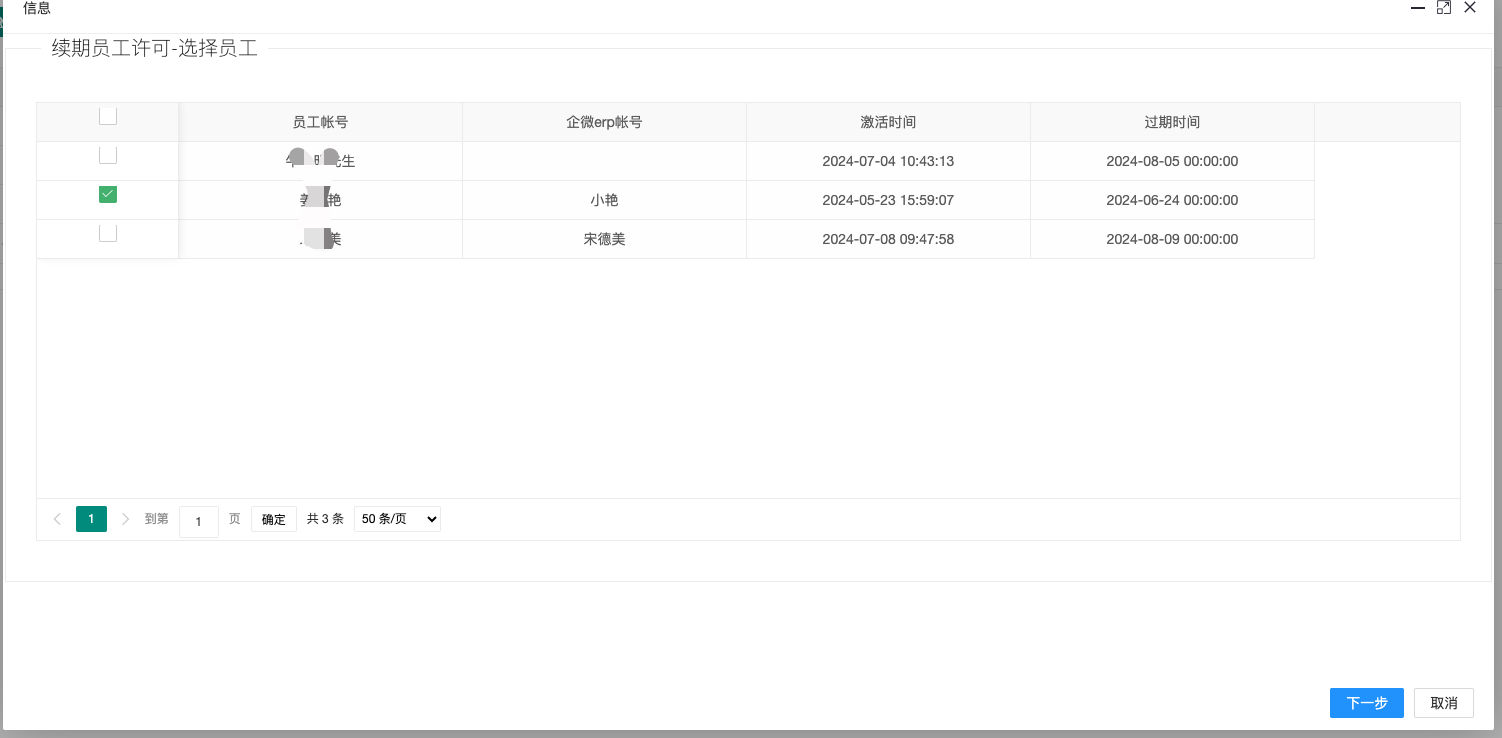The height and width of the screenshot is (738, 1502).
Task: Maximize the 信息 dialog window
Action: click(x=1443, y=8)
